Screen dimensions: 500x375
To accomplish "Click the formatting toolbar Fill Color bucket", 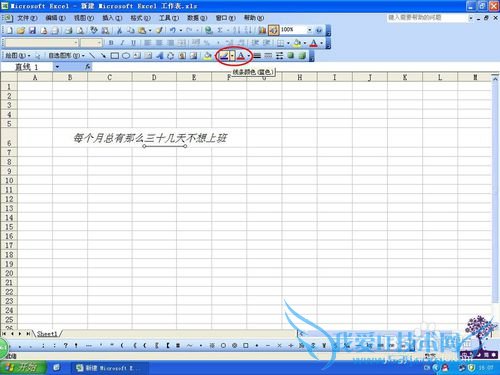I will point(297,43).
